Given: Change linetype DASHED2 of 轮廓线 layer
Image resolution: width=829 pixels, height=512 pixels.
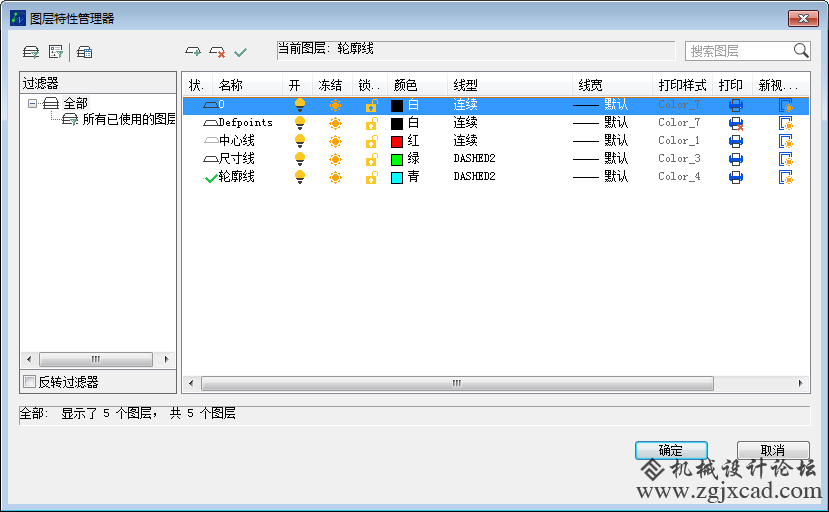Looking at the screenshot, I should point(474,177).
